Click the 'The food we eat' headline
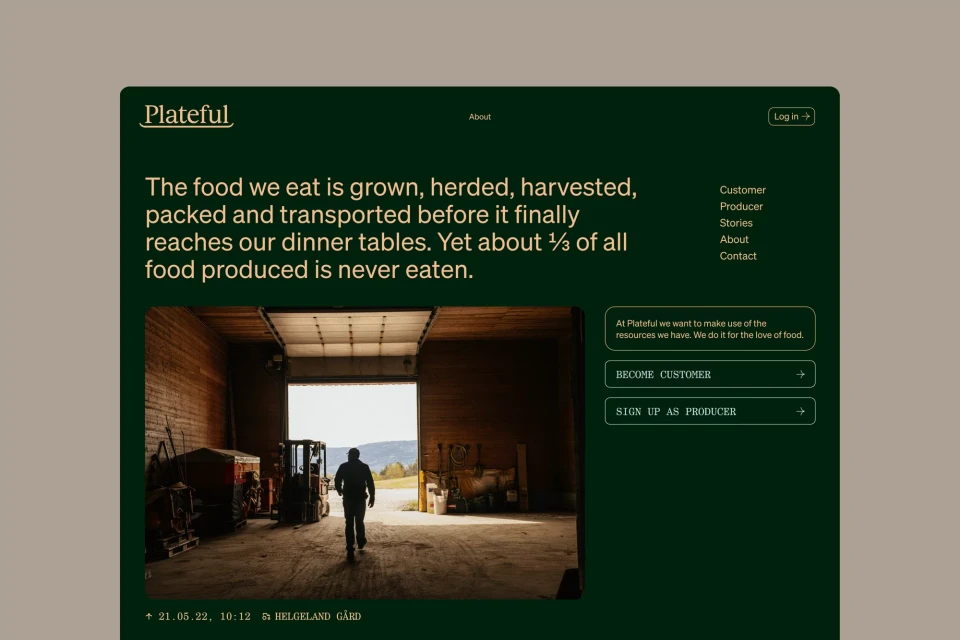This screenshot has width=960, height=640. click(x=390, y=229)
